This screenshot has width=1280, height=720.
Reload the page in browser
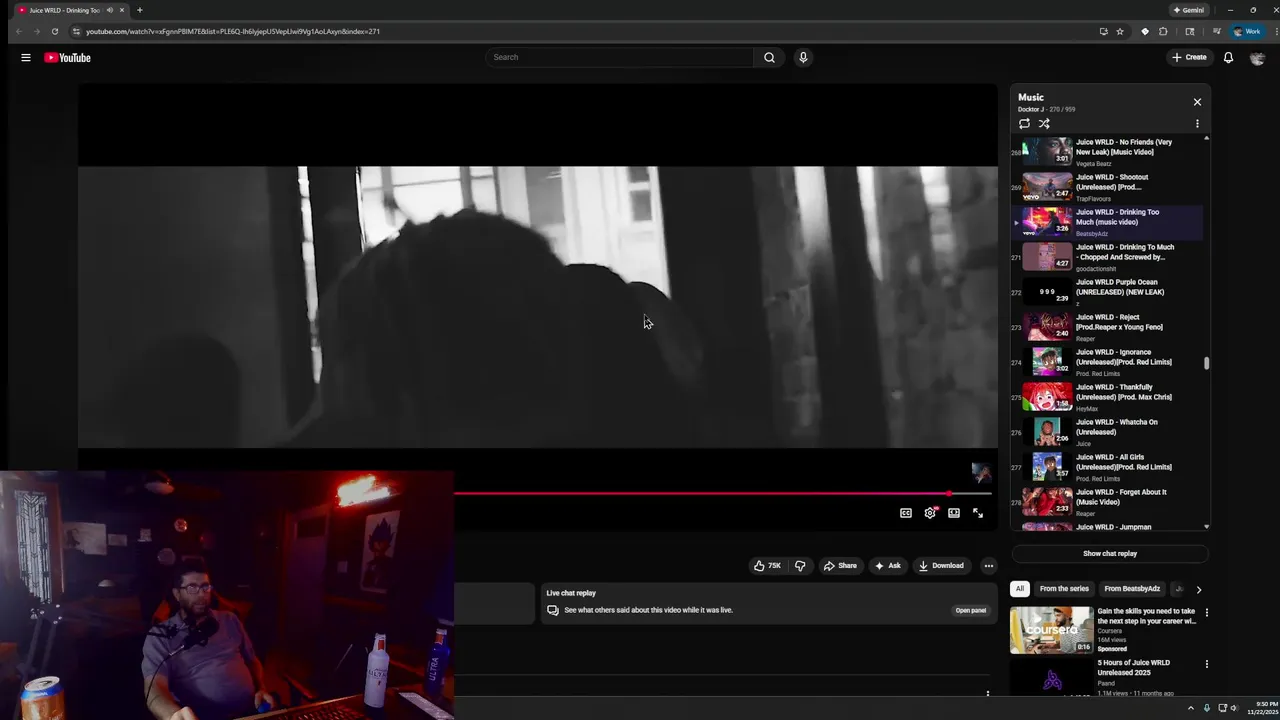pyautogui.click(x=55, y=31)
